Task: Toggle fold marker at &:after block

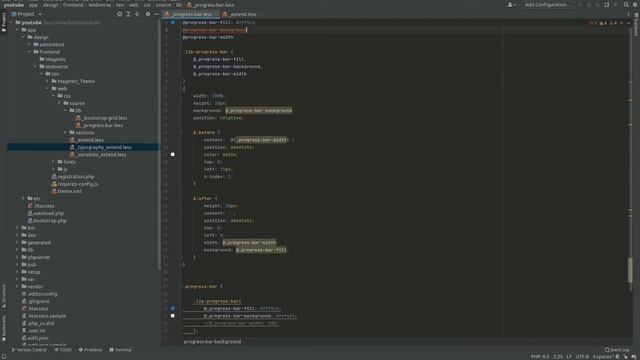Action: coord(180,199)
